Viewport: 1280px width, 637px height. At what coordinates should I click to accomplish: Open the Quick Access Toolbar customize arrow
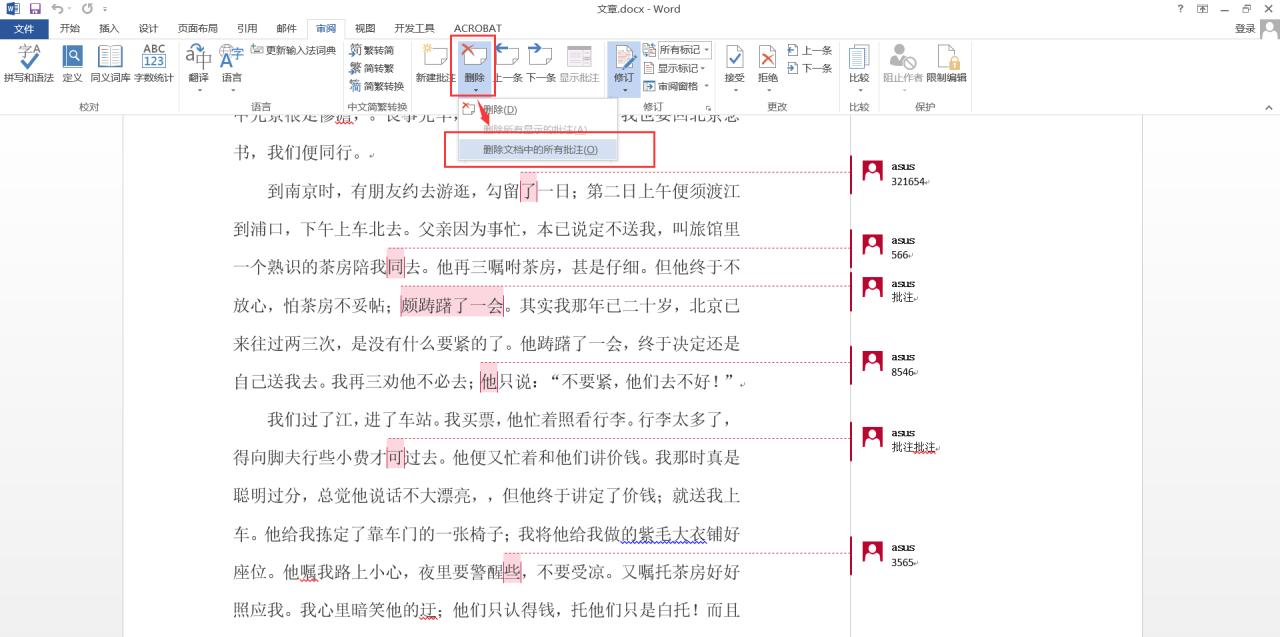pyautogui.click(x=106, y=9)
